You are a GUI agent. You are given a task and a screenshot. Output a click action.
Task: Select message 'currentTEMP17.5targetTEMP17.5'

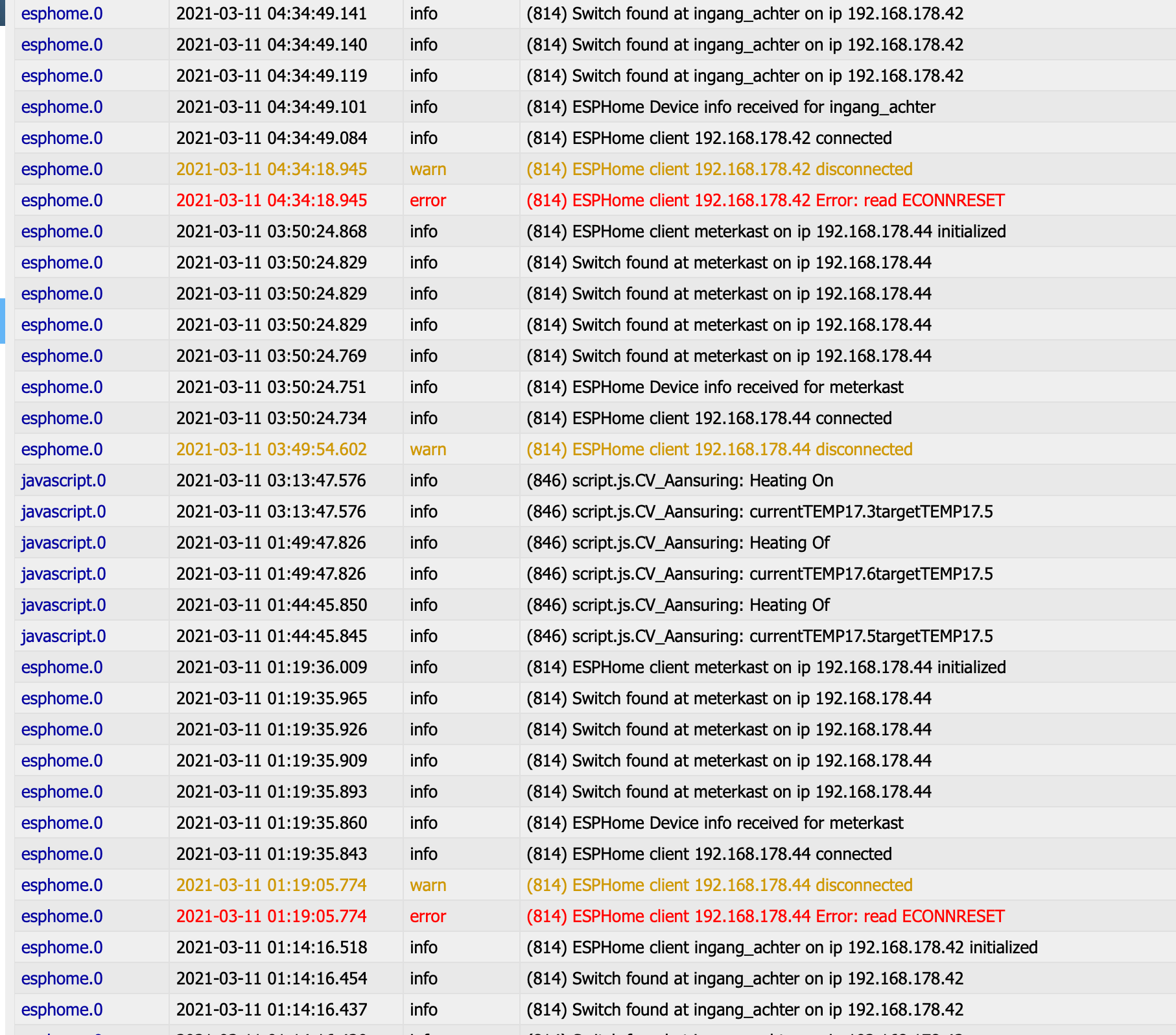coord(760,636)
